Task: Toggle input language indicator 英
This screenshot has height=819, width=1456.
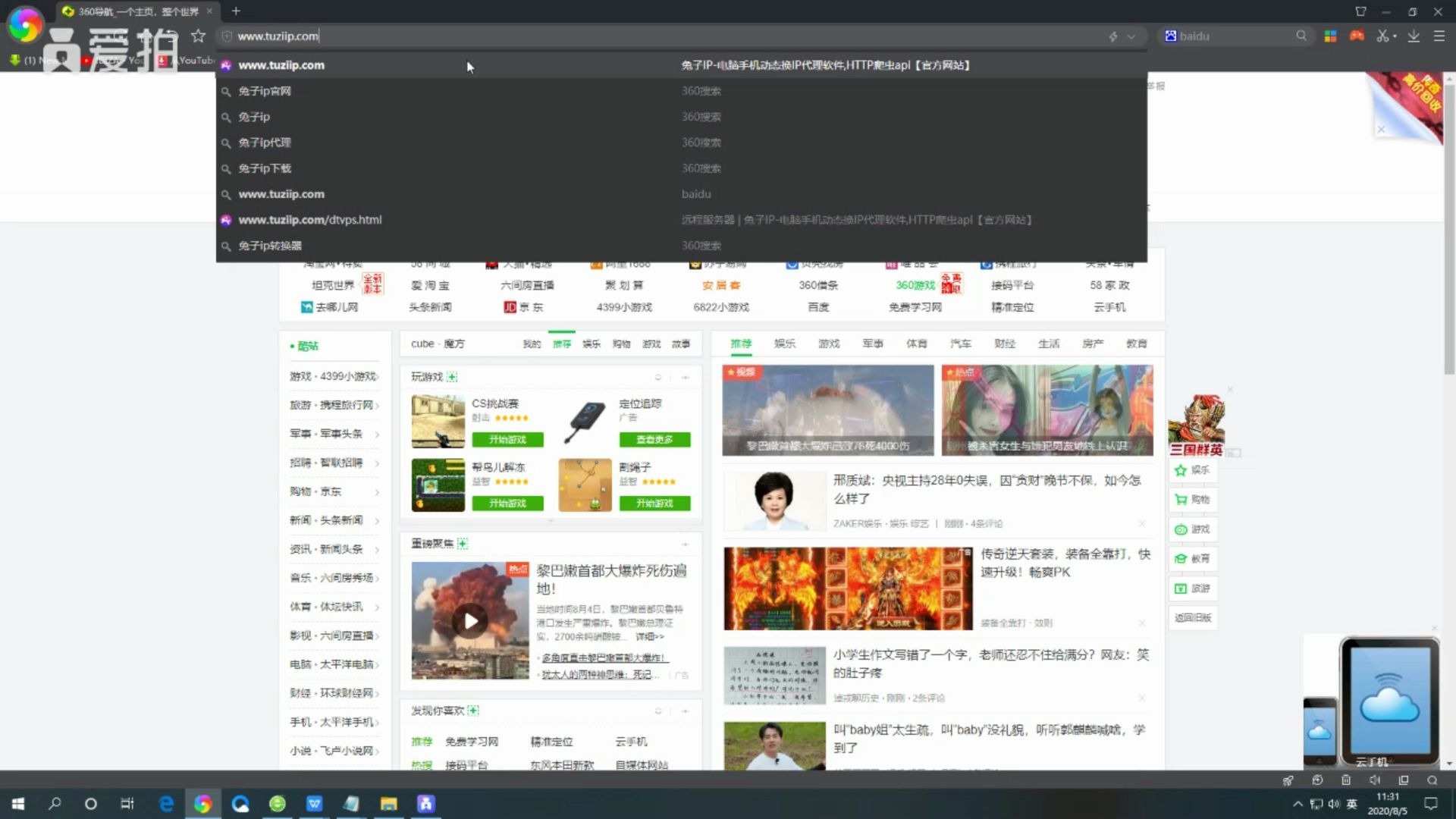Action: click(1352, 804)
